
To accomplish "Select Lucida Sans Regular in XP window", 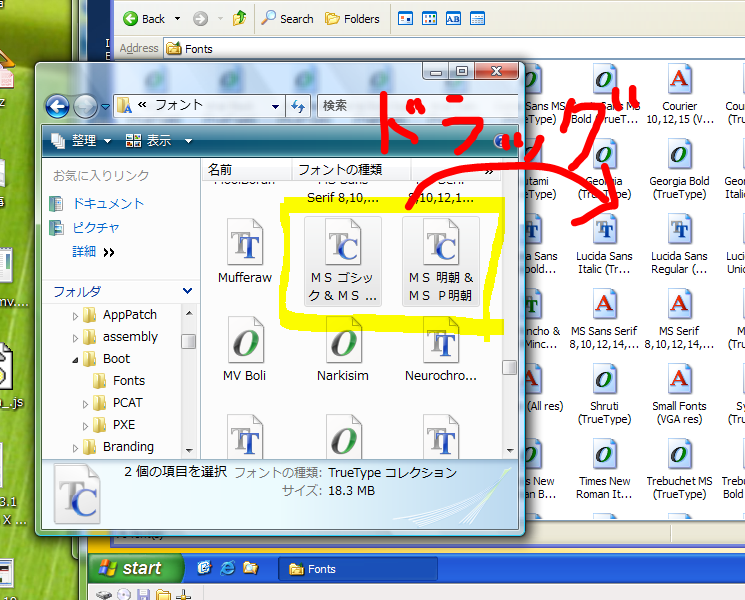I will coord(679,245).
